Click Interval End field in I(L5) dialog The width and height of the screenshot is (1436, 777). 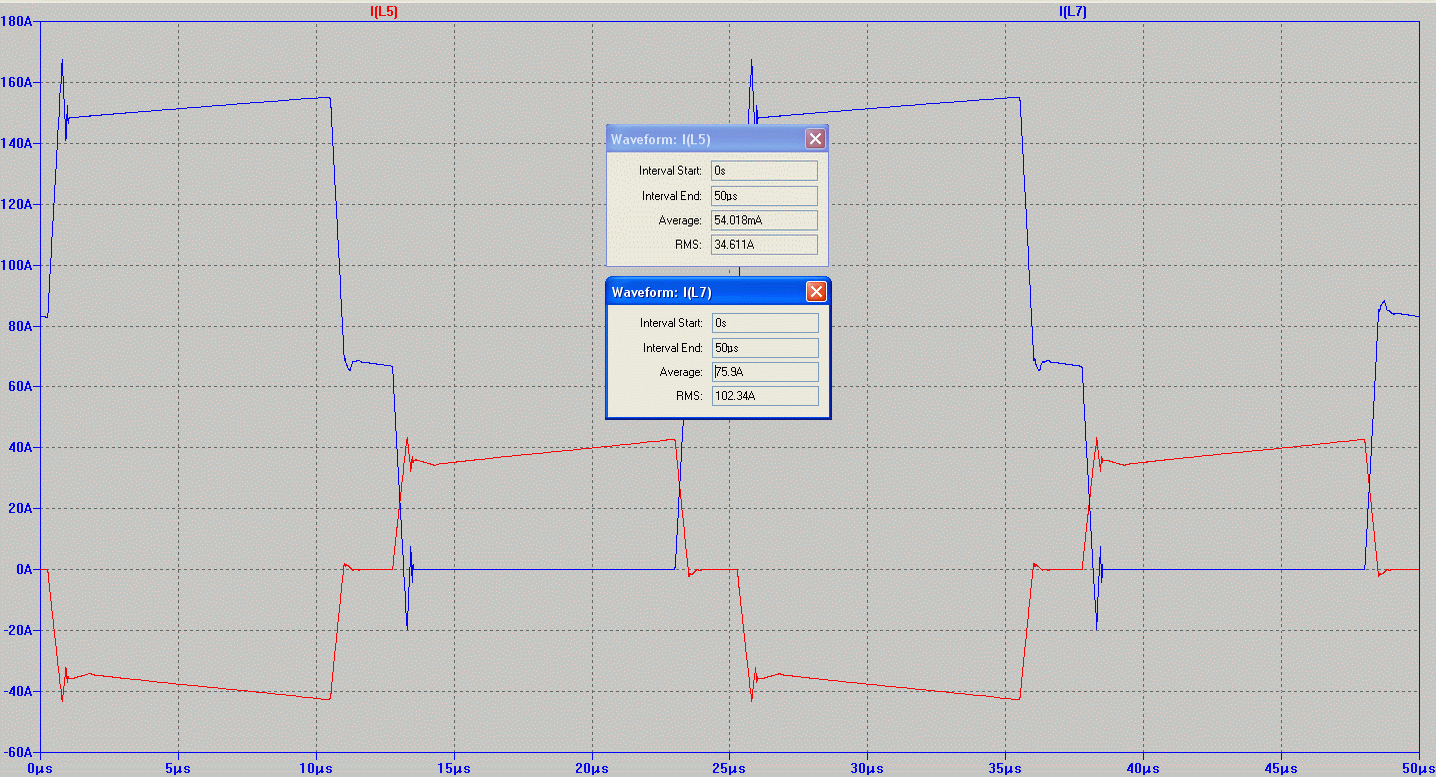coord(764,196)
